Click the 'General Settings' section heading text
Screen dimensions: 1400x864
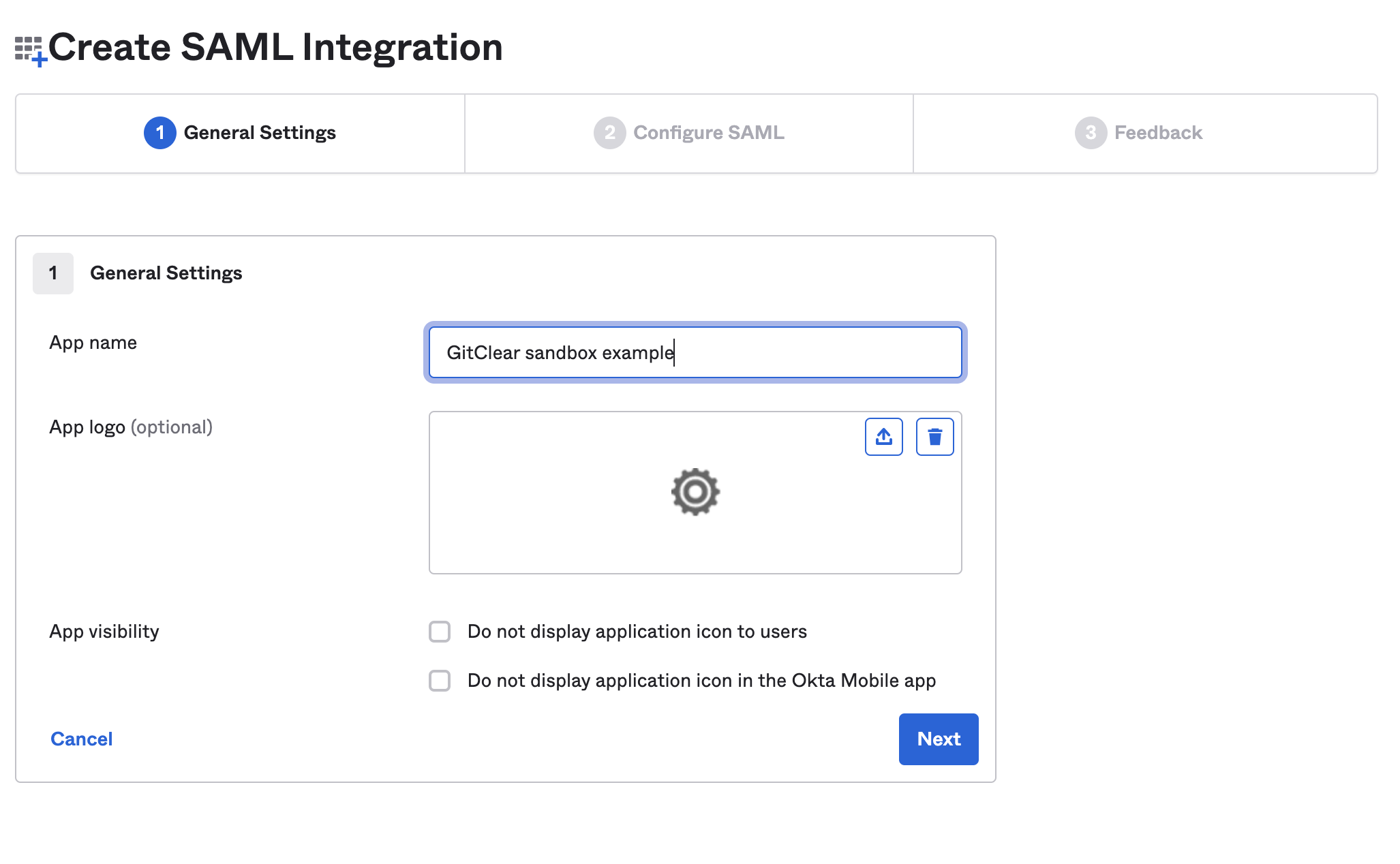166,273
